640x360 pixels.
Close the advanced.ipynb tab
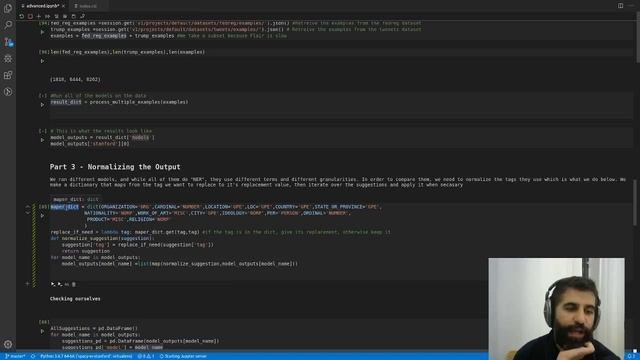(63, 6)
